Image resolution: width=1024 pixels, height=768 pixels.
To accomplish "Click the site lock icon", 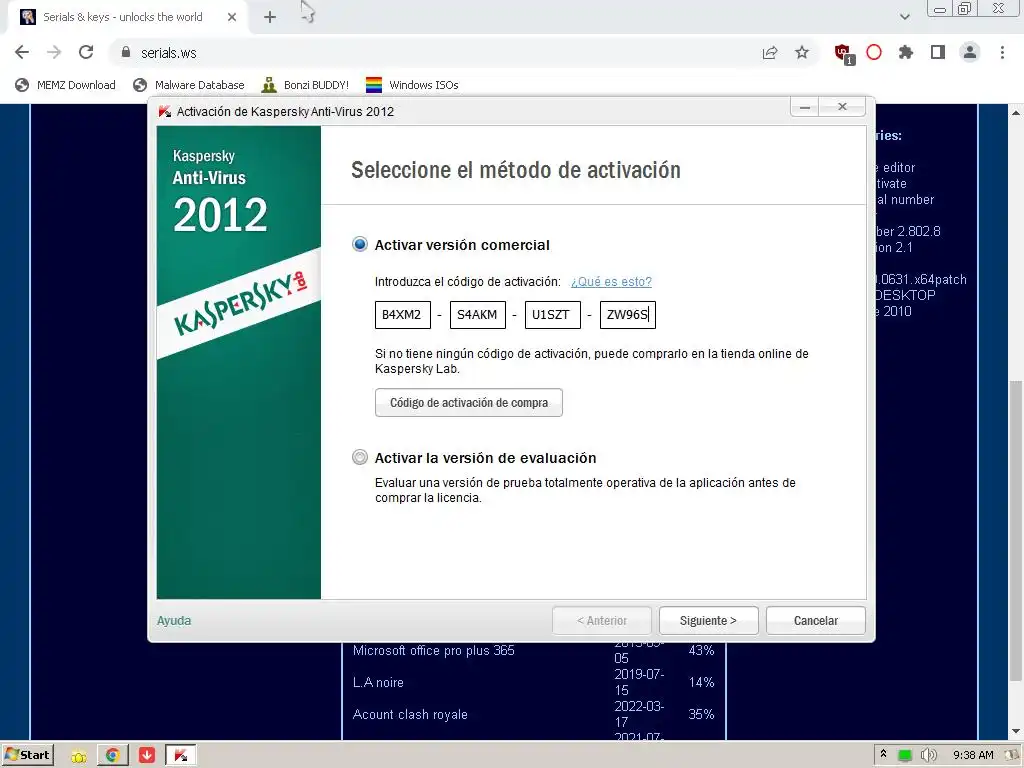I will coord(126,52).
